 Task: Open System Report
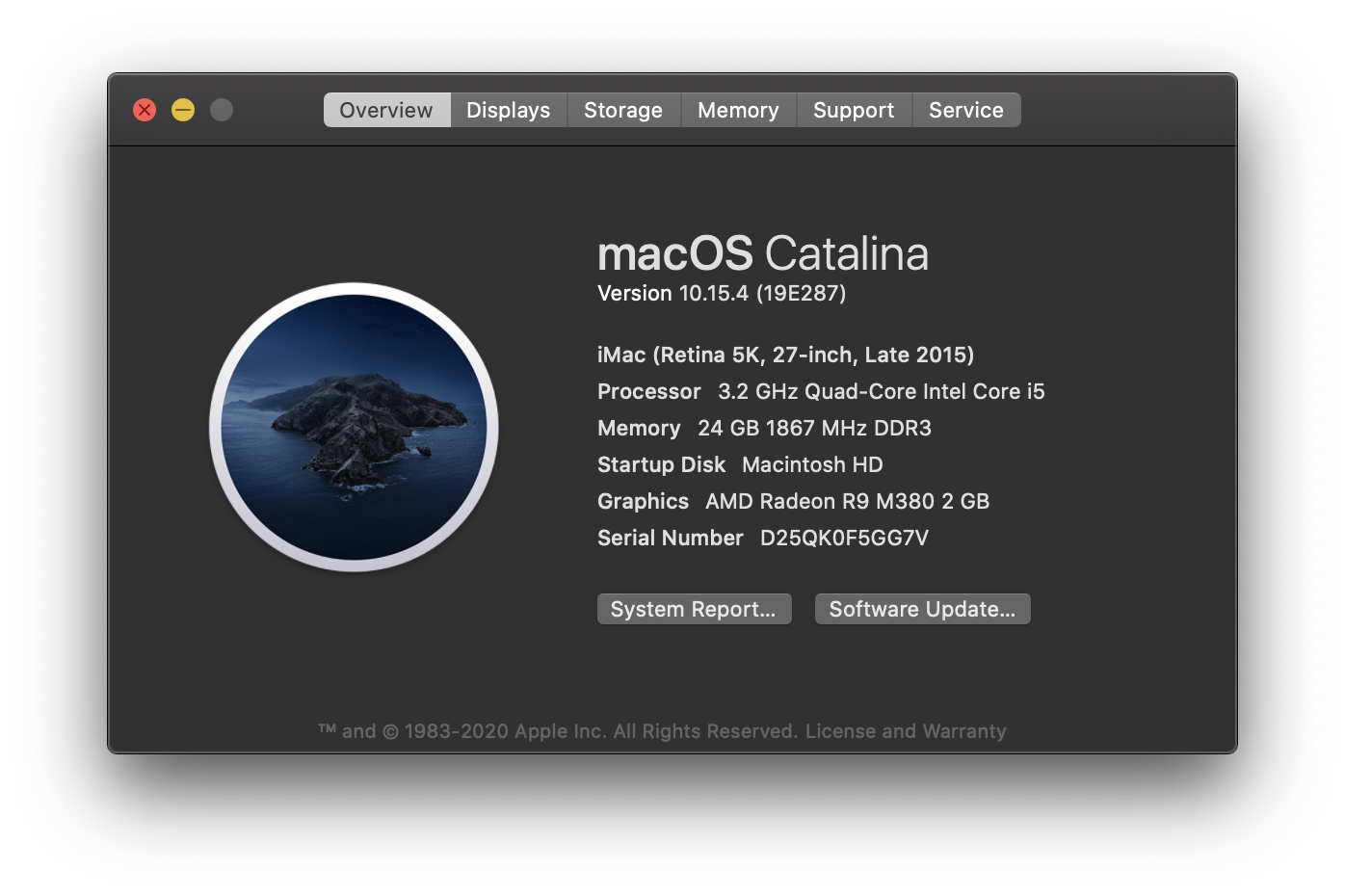pos(694,608)
